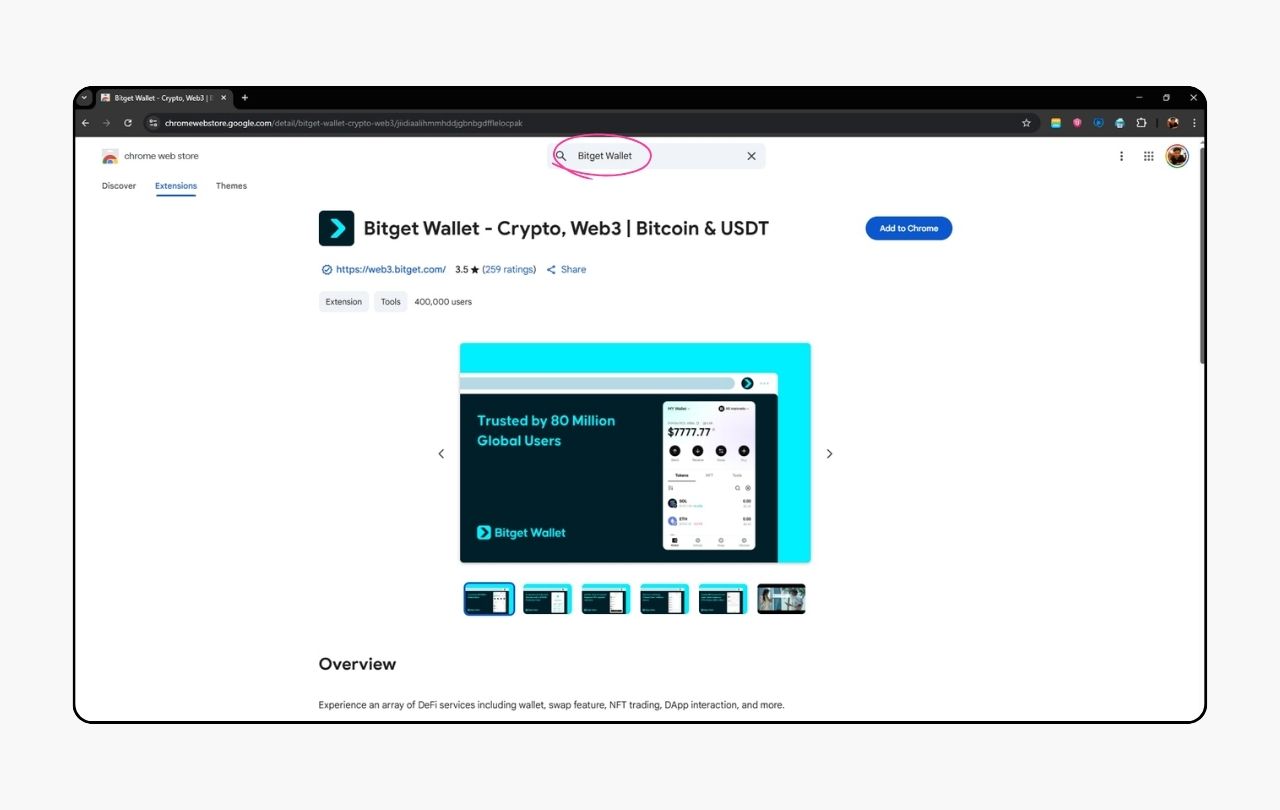
Task: Open a new browser tab
Action: (244, 98)
